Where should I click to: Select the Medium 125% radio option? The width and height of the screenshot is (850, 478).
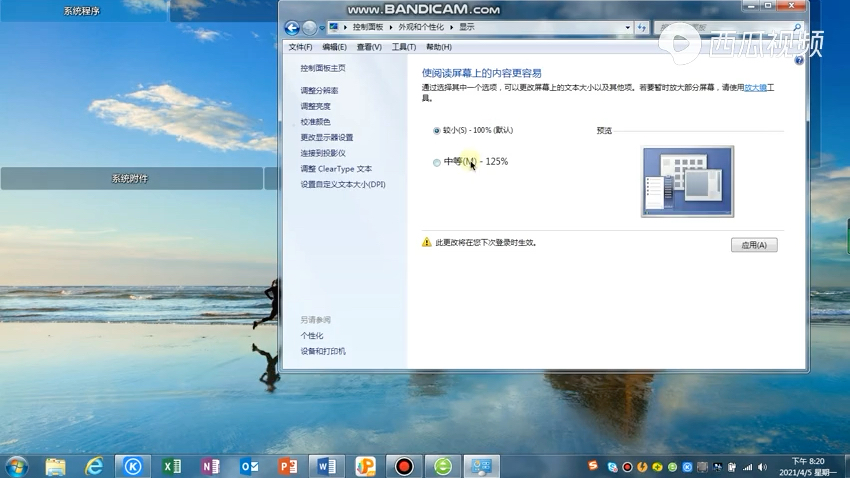471,162
